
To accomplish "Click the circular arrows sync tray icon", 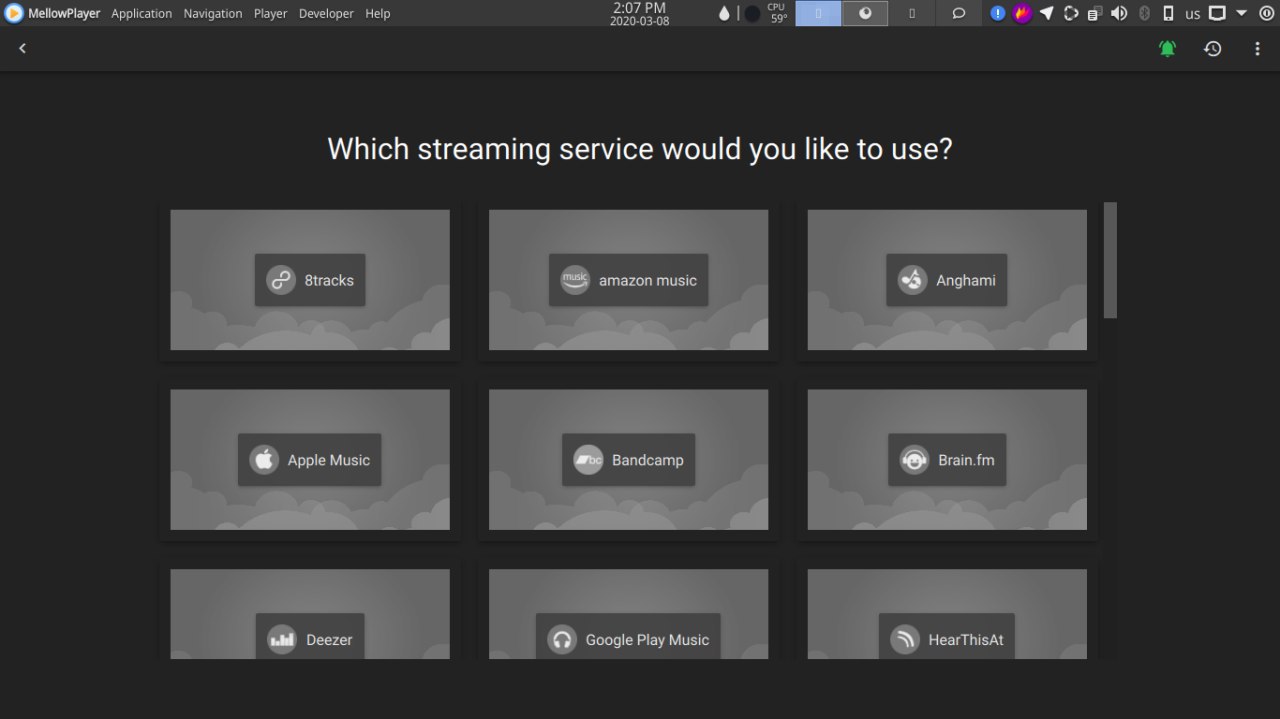I will pos(1071,13).
